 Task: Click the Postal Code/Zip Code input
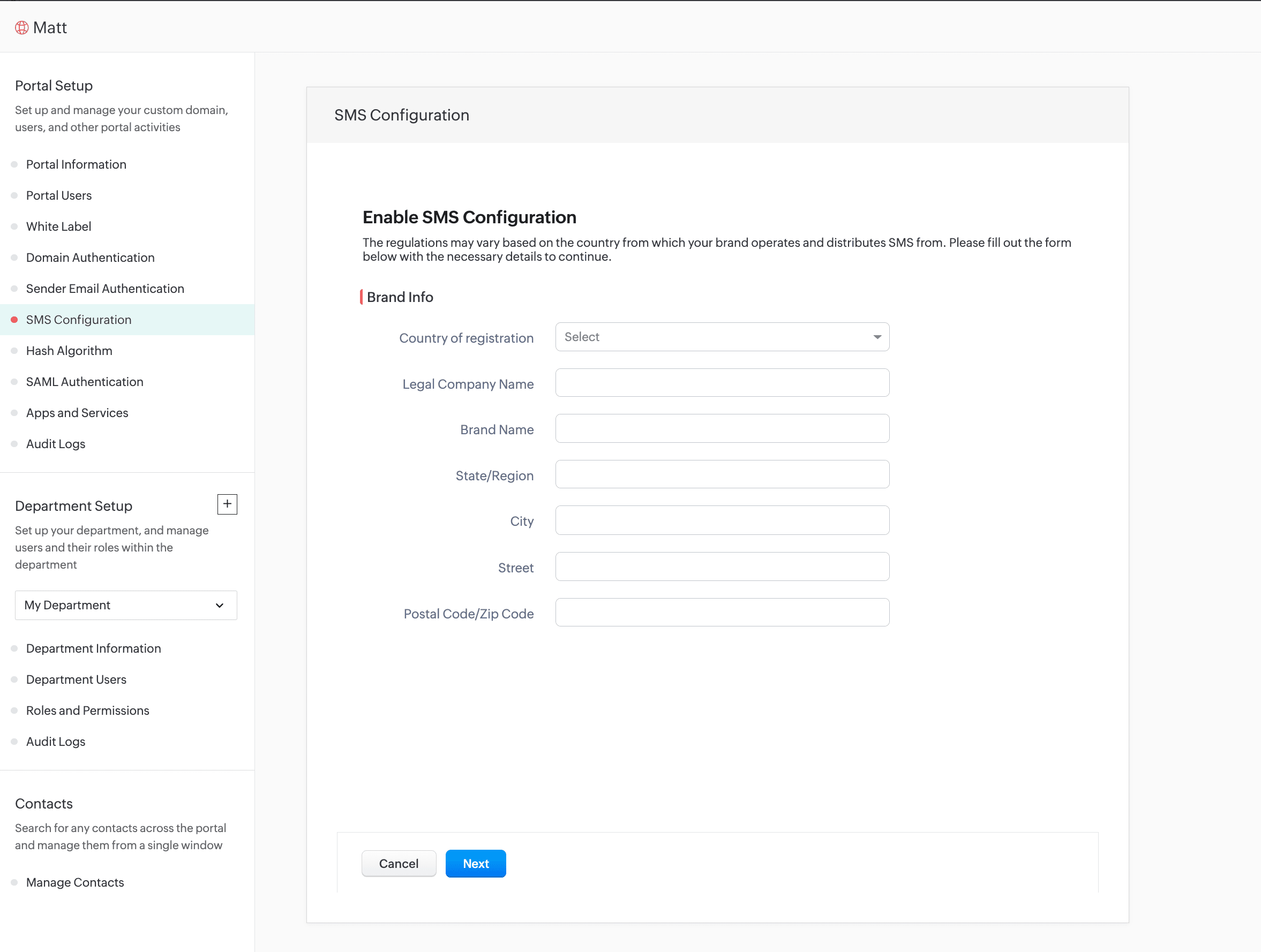pyautogui.click(x=722, y=613)
